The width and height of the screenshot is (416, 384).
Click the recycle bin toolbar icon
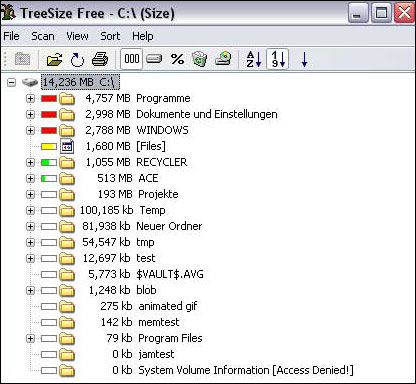(199, 59)
